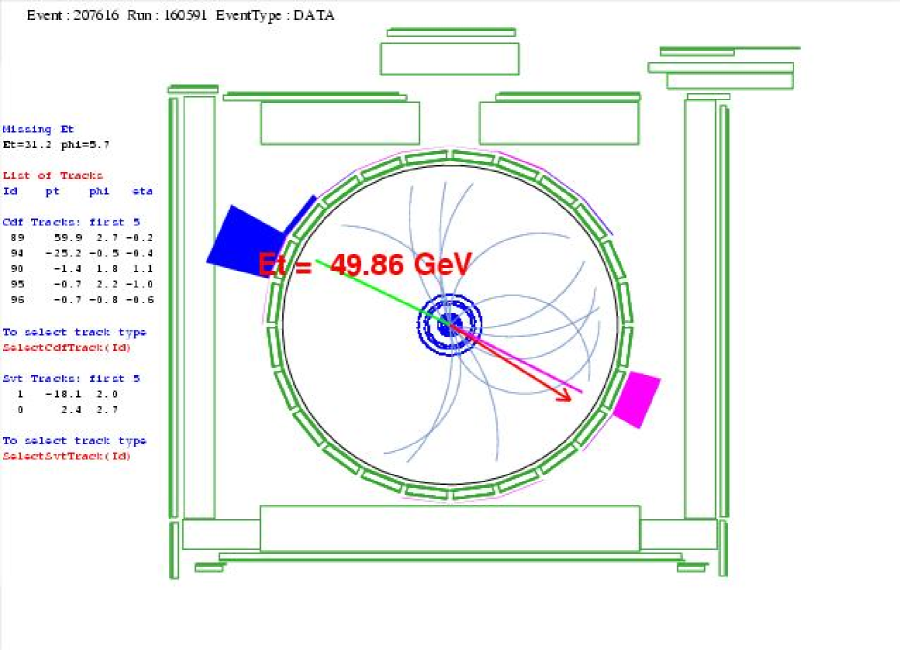Choose Cdf track 95 row
The width and height of the screenshot is (900, 650).
(78, 284)
